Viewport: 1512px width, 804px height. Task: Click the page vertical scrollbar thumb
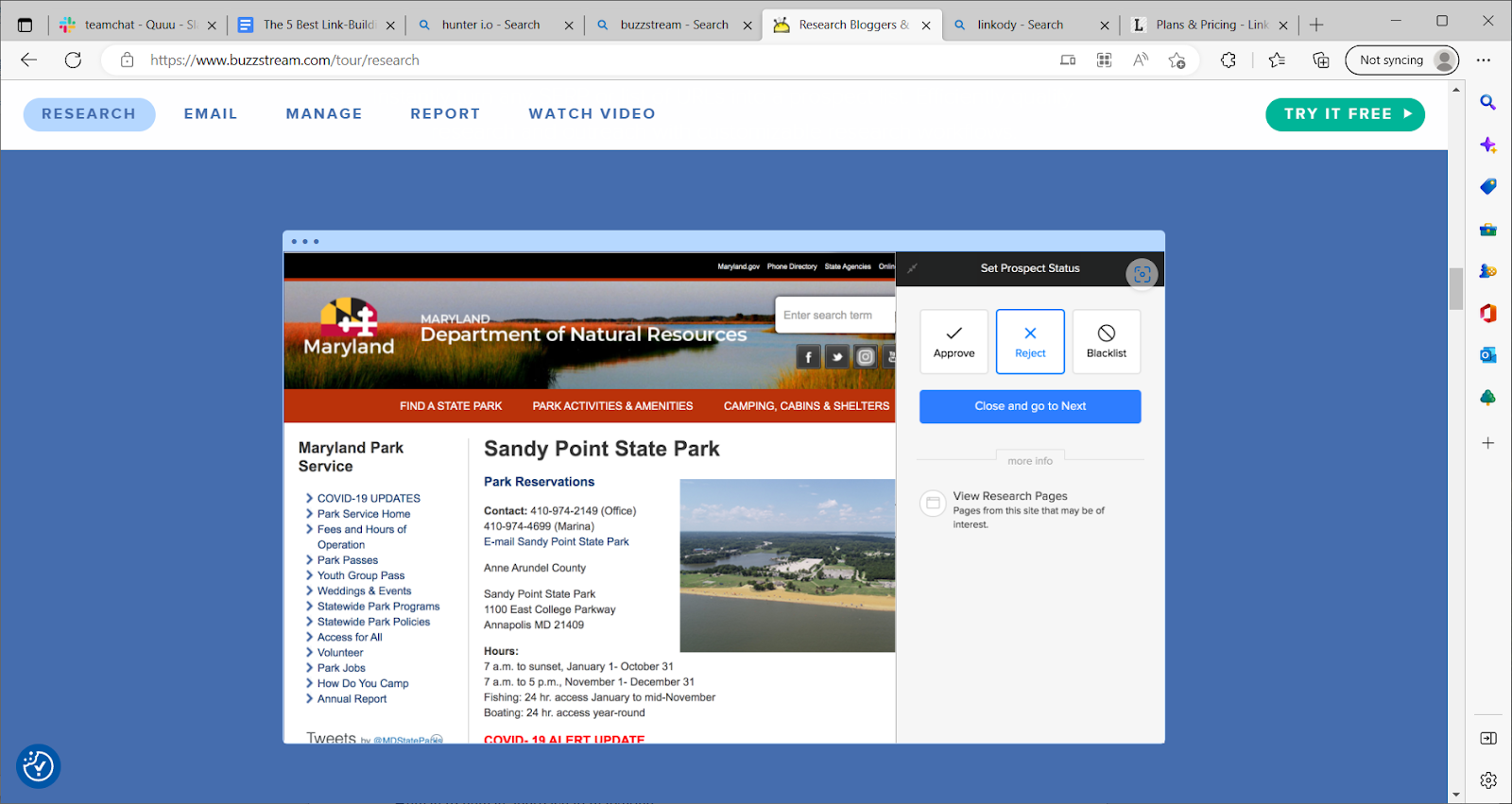1455,289
